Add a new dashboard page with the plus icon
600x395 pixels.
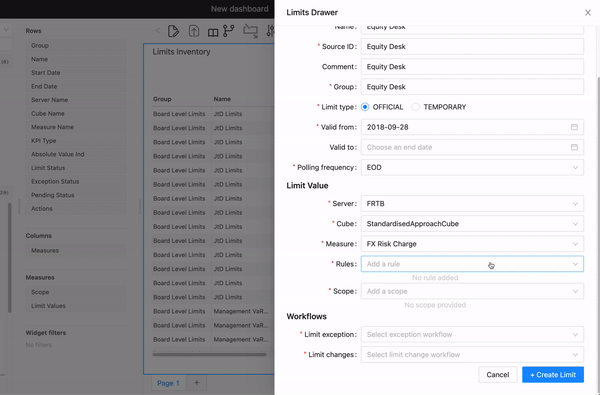pos(196,383)
